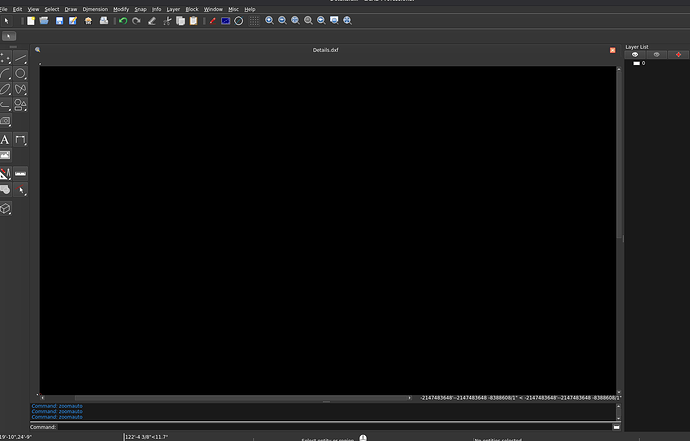
Task: Click the Paste clipboard icon
Action: click(194, 21)
